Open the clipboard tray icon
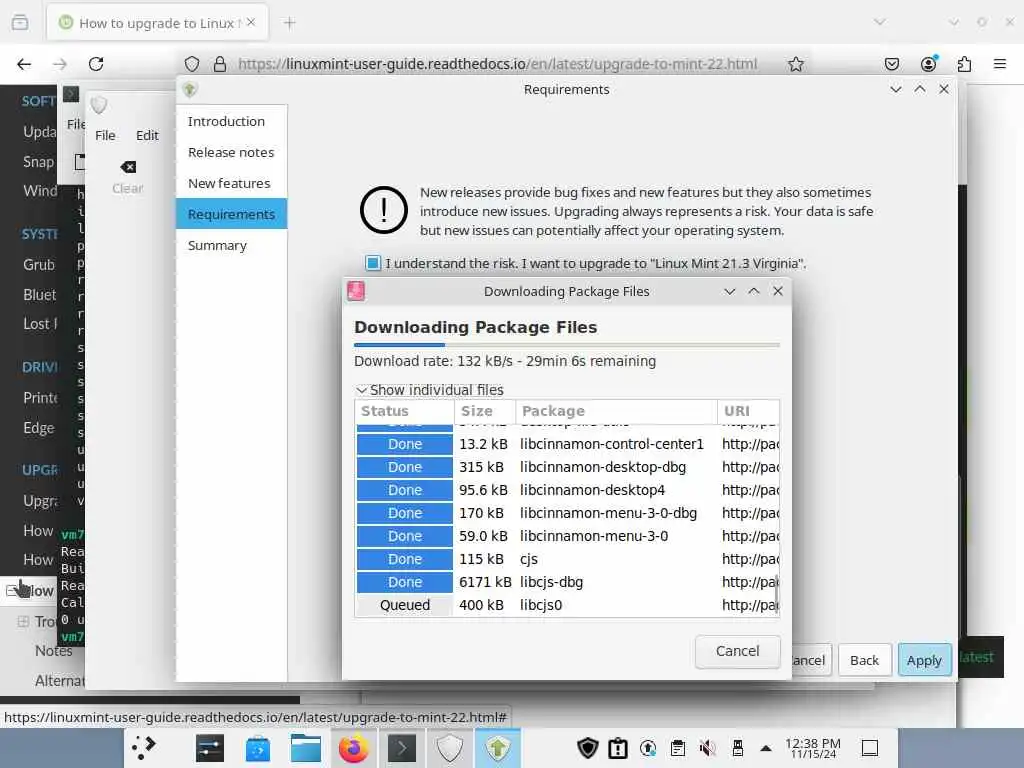This screenshot has width=1024, height=768. 678,748
